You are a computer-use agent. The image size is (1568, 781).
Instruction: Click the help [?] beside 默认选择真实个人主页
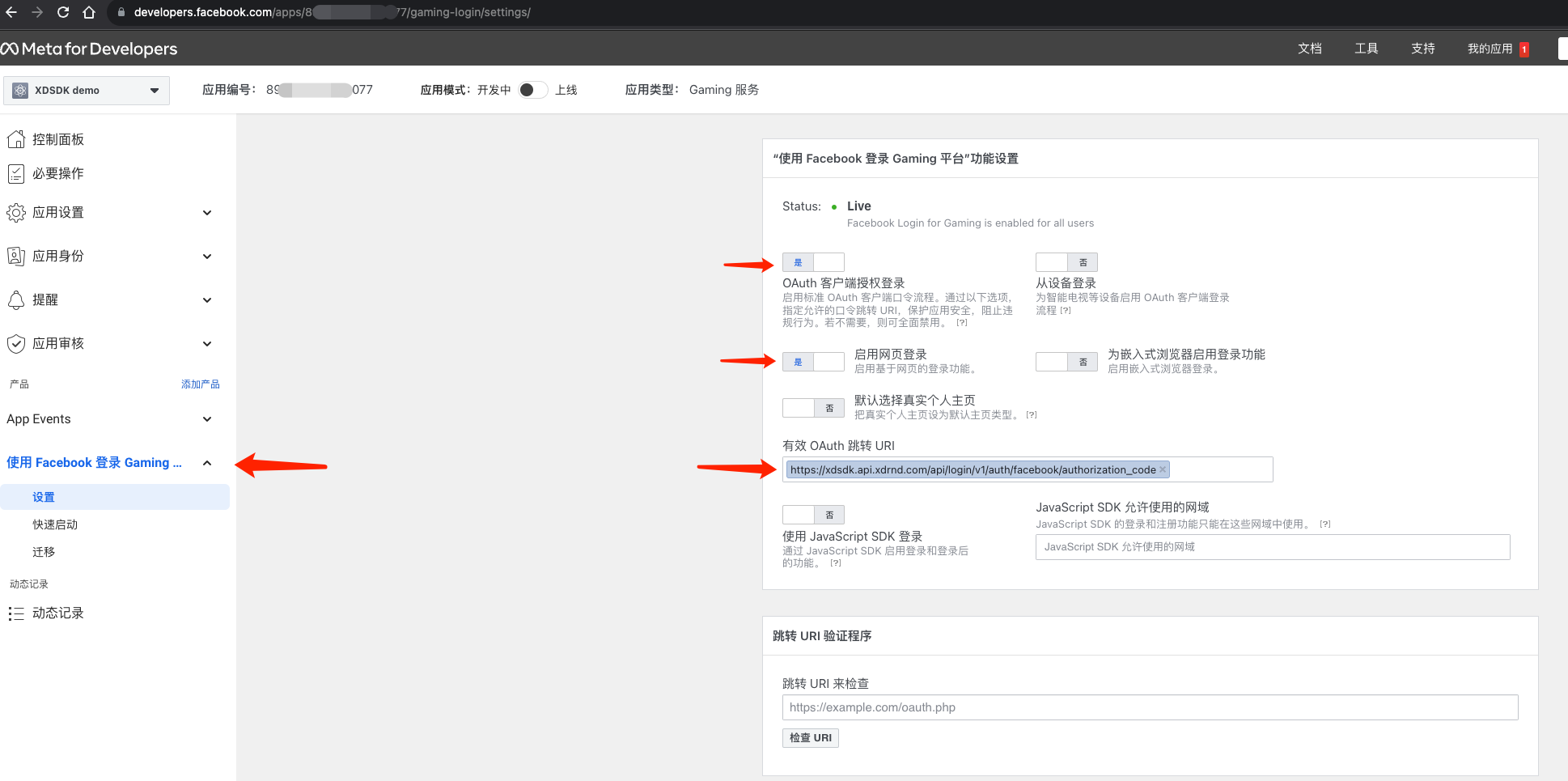[x=1032, y=414]
